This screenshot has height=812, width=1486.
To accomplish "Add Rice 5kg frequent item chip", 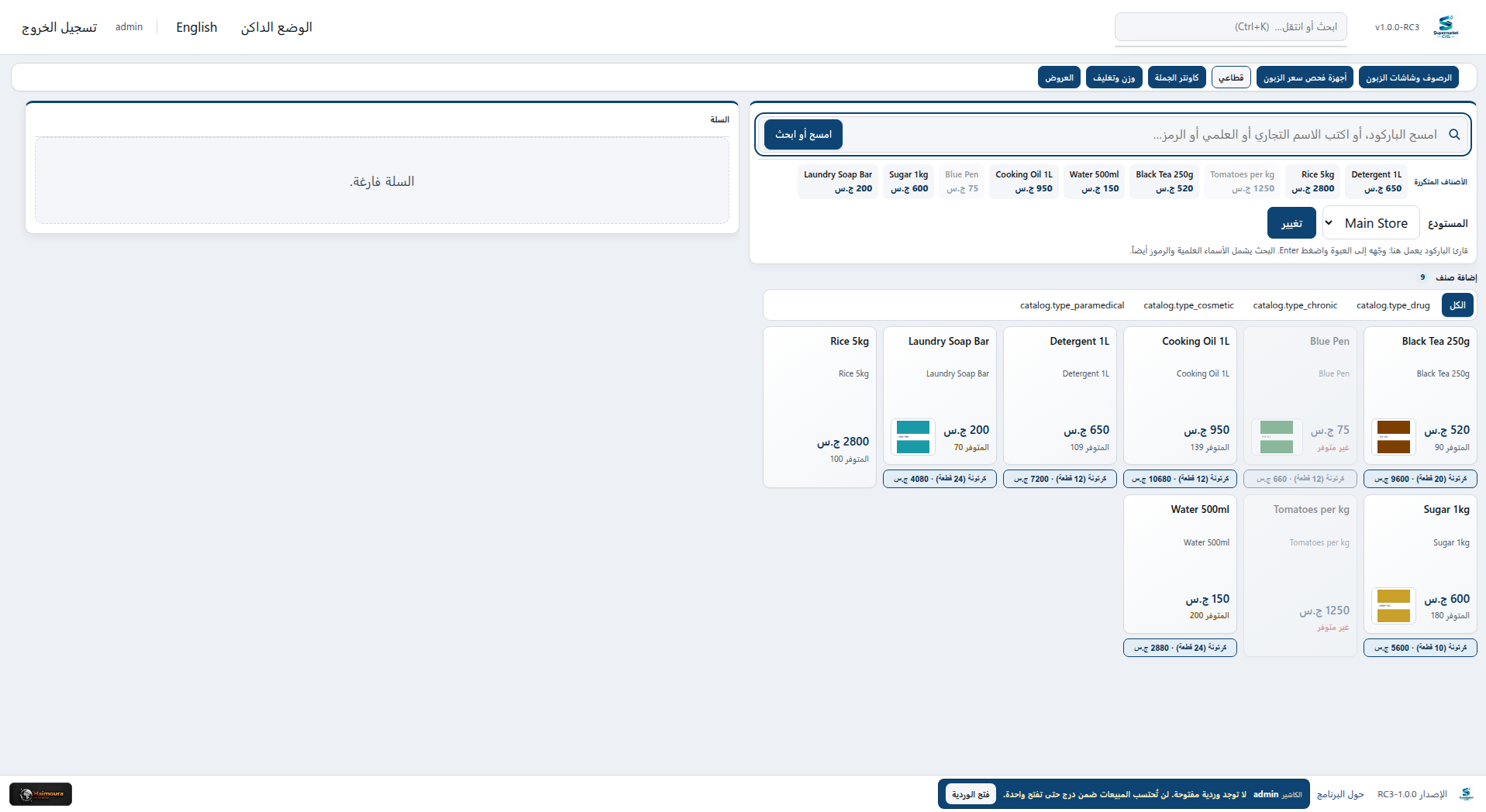I will click(1312, 181).
